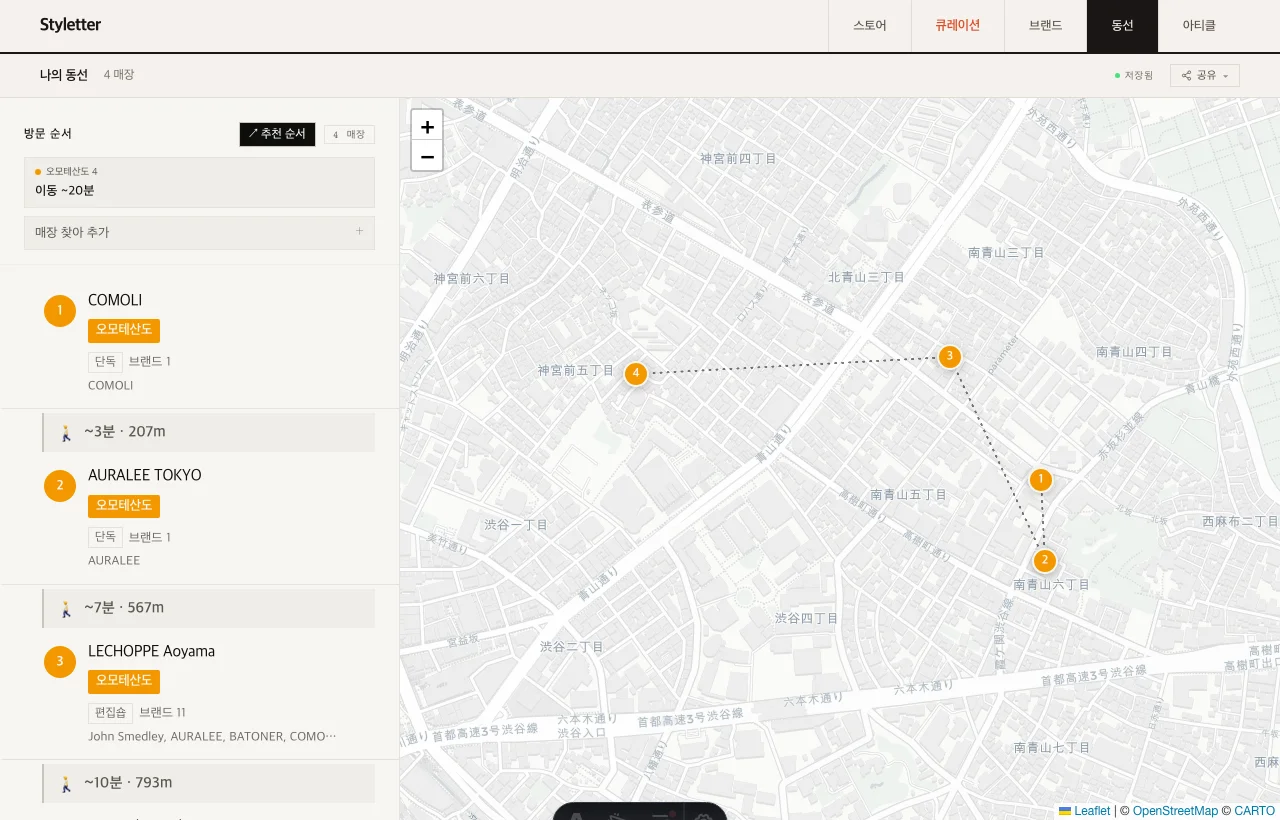Image resolution: width=1280 pixels, height=820 pixels.
Task: Open the 공유 share dropdown
Action: (1205, 75)
